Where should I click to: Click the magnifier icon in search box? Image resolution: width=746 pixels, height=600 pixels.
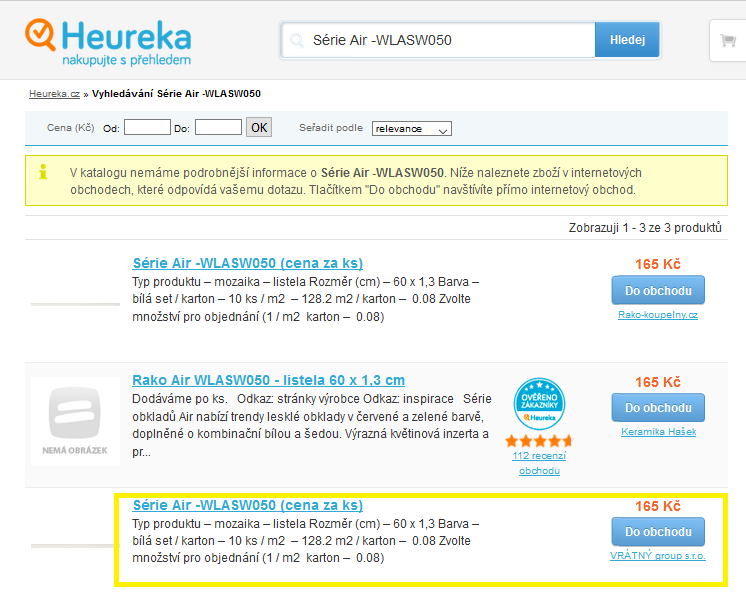(x=297, y=40)
